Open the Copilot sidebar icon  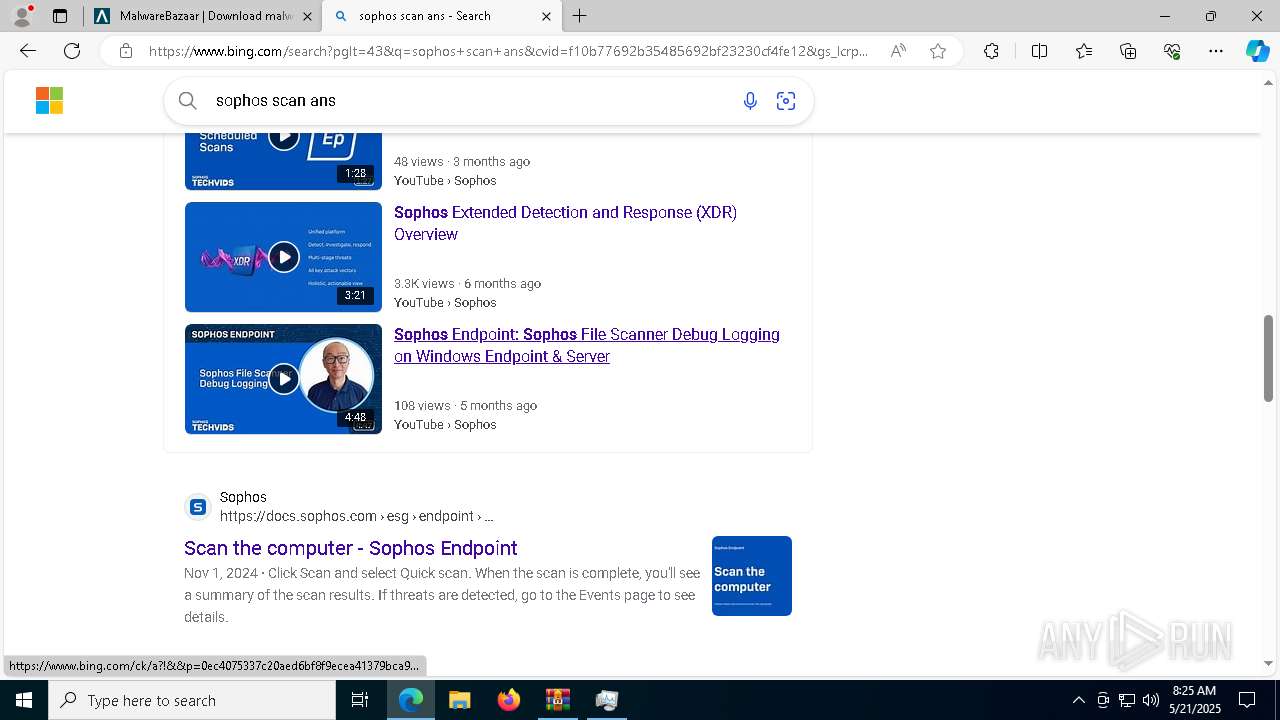[x=1257, y=51]
